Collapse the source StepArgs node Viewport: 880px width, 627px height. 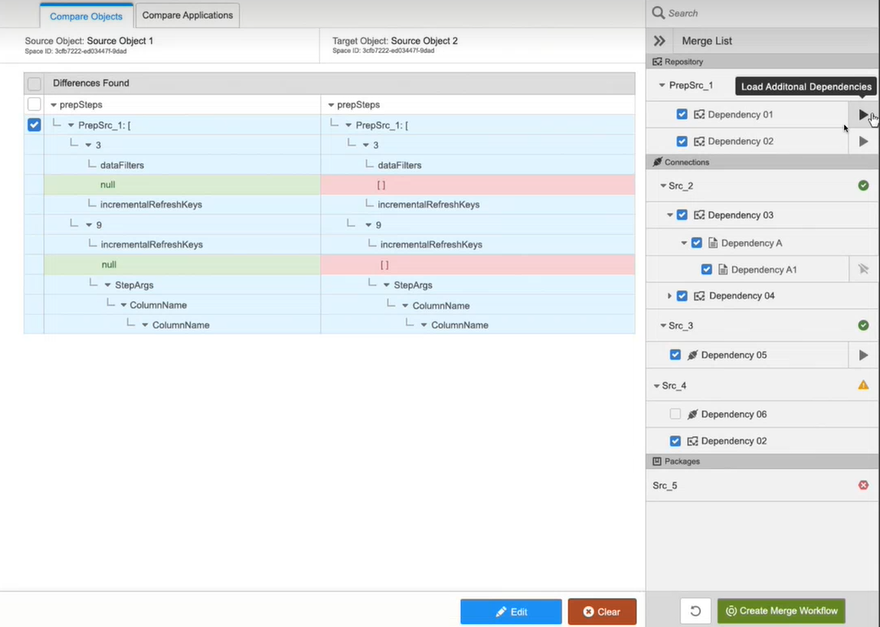(x=107, y=285)
